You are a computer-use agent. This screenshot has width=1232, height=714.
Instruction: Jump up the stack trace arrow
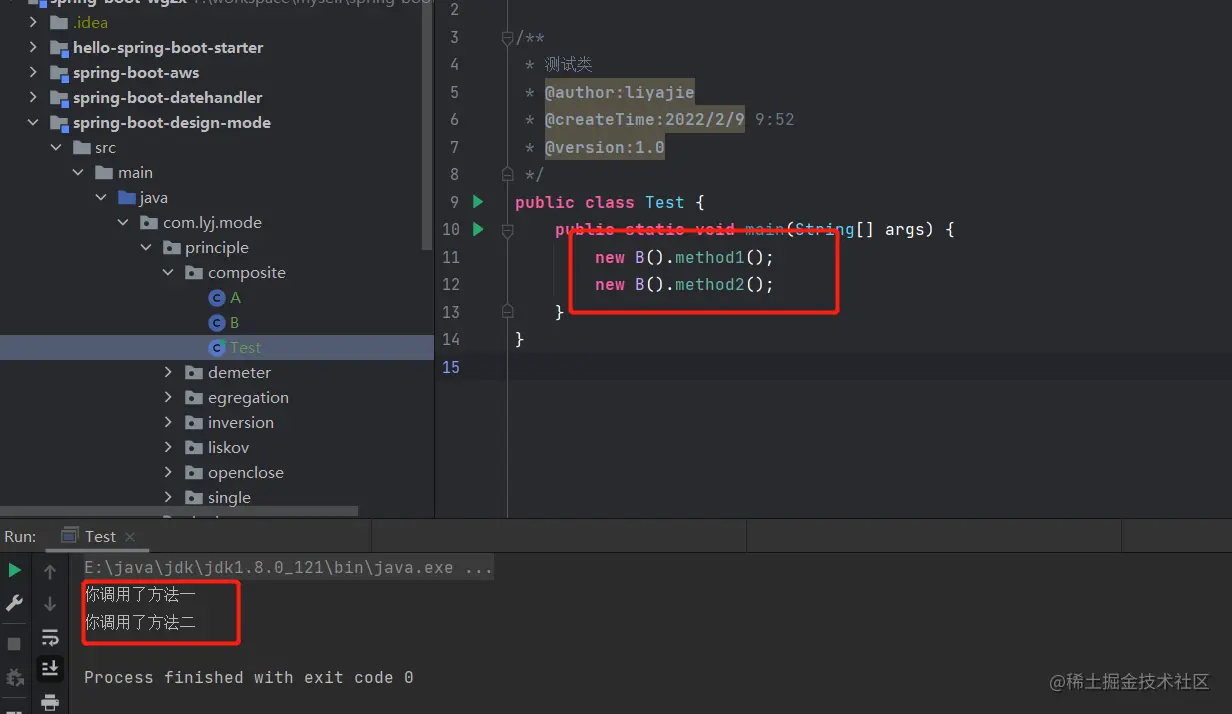click(x=50, y=572)
